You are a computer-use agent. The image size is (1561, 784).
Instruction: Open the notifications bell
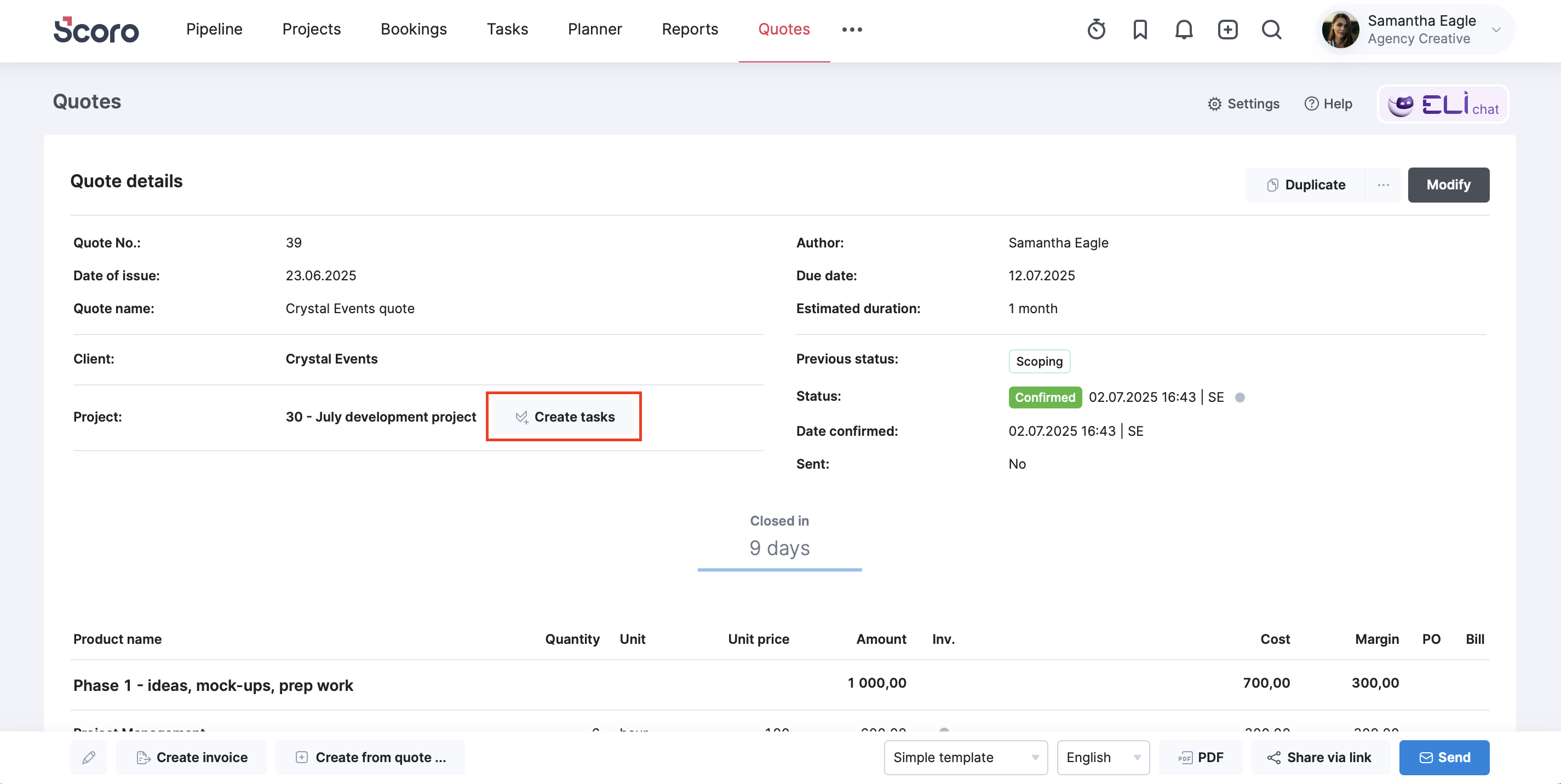click(x=1184, y=29)
